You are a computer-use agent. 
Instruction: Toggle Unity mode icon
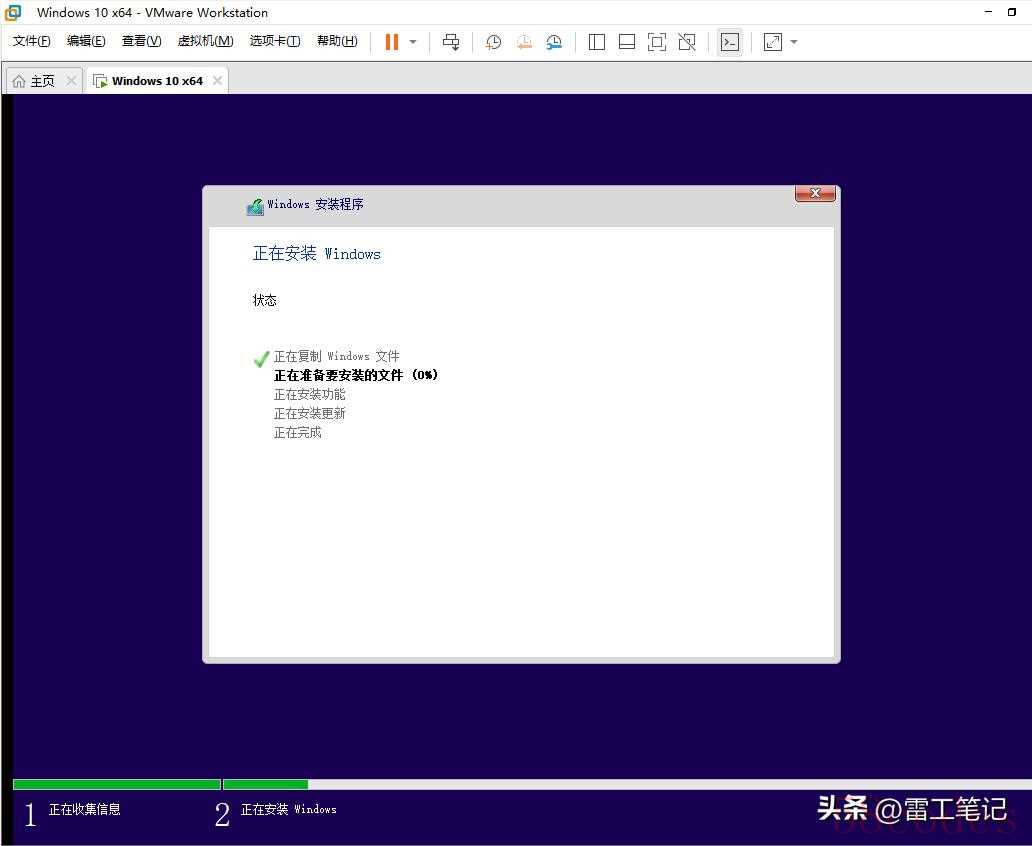pyautogui.click(x=687, y=42)
